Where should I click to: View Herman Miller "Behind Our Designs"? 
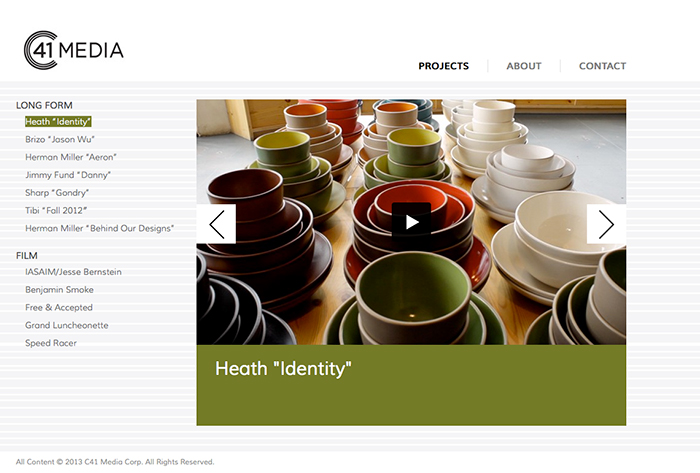pos(100,228)
